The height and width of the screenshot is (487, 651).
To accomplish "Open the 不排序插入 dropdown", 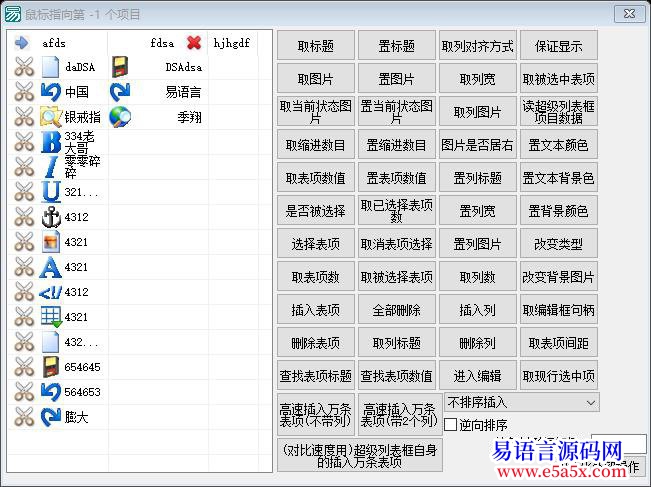I will [521, 402].
